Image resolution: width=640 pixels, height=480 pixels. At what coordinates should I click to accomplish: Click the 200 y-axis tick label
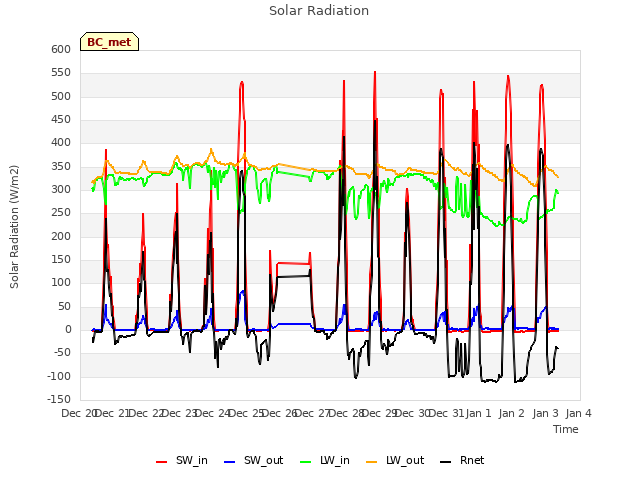tap(61, 236)
